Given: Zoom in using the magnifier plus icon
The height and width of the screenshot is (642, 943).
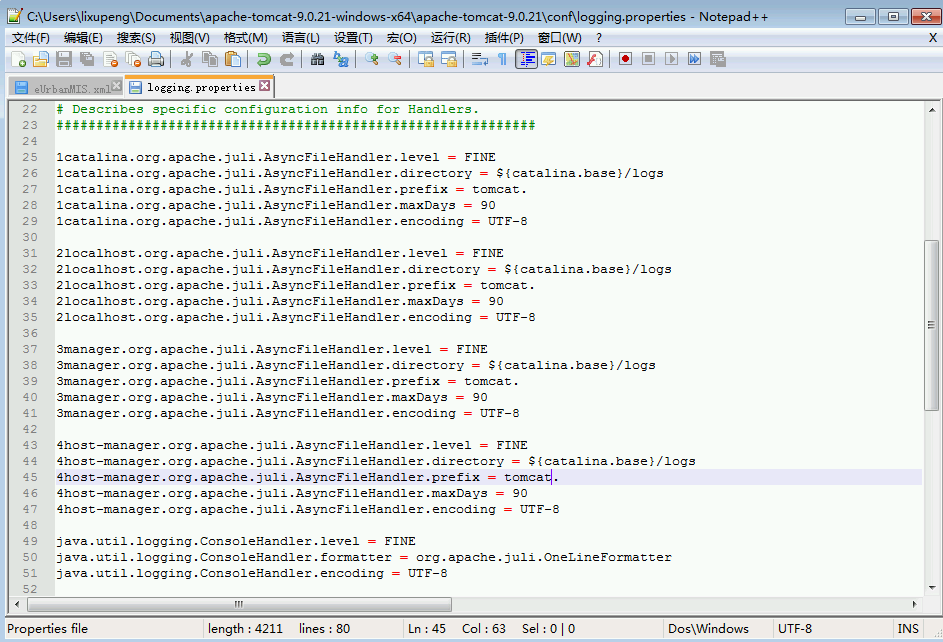Looking at the screenshot, I should click(372, 59).
